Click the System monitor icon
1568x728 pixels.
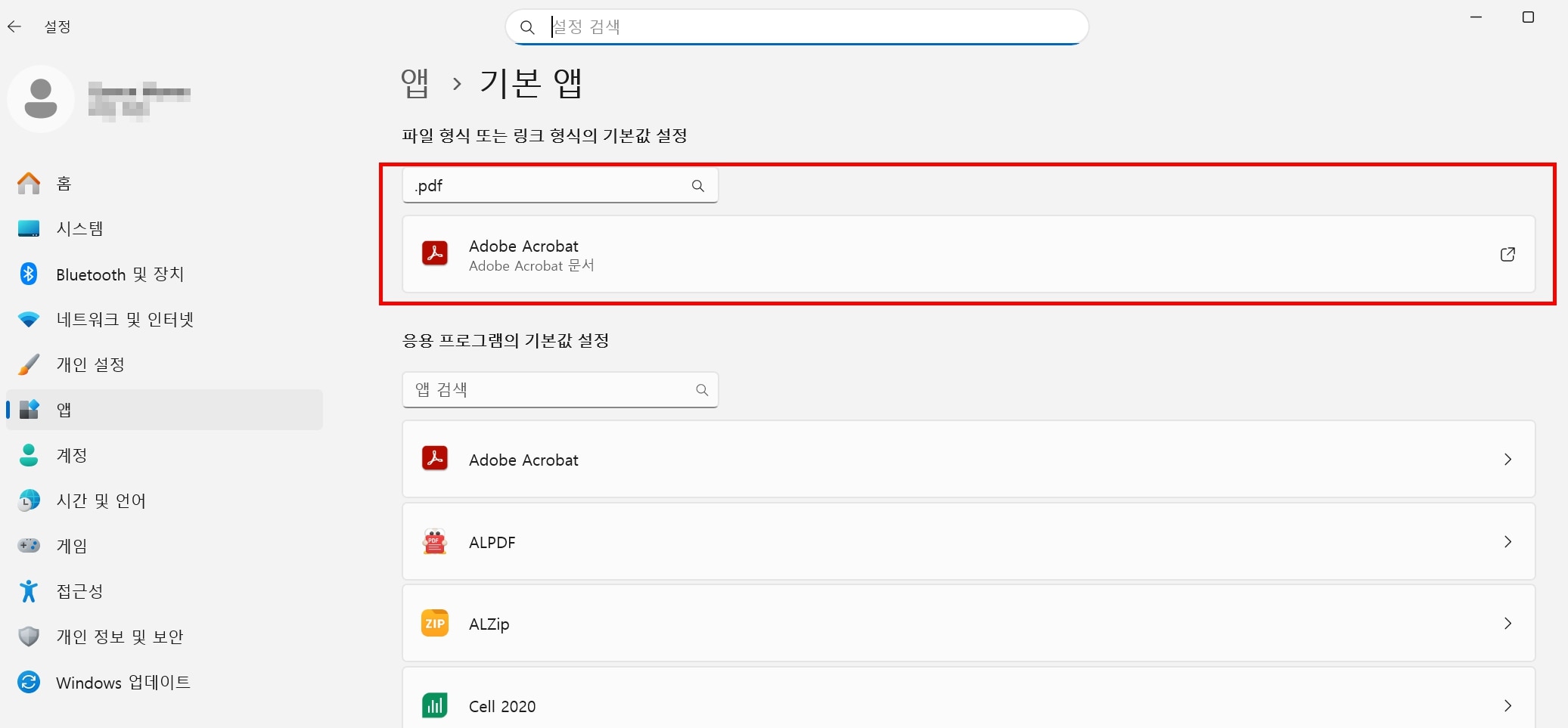[x=29, y=228]
